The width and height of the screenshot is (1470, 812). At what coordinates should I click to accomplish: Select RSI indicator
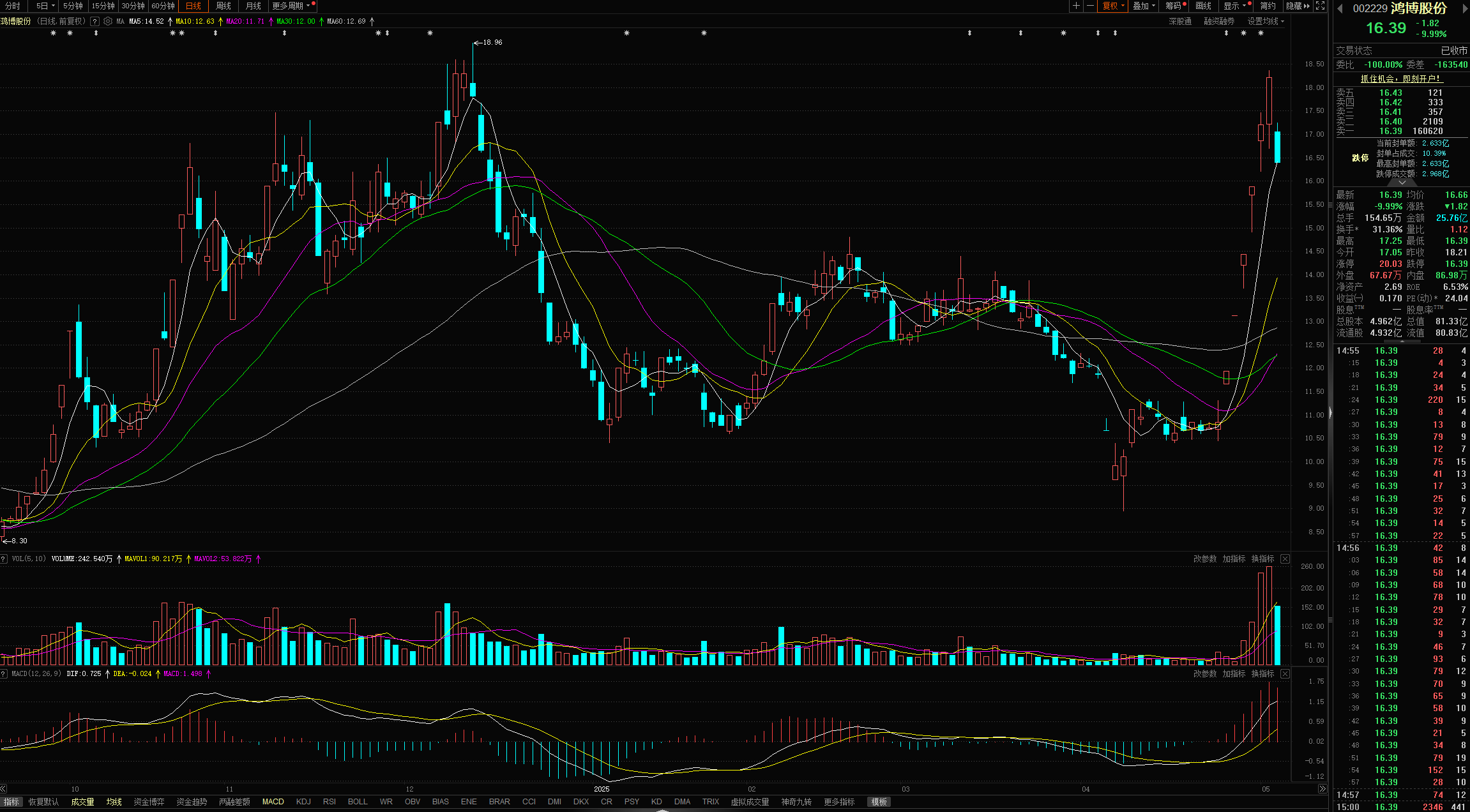click(330, 802)
